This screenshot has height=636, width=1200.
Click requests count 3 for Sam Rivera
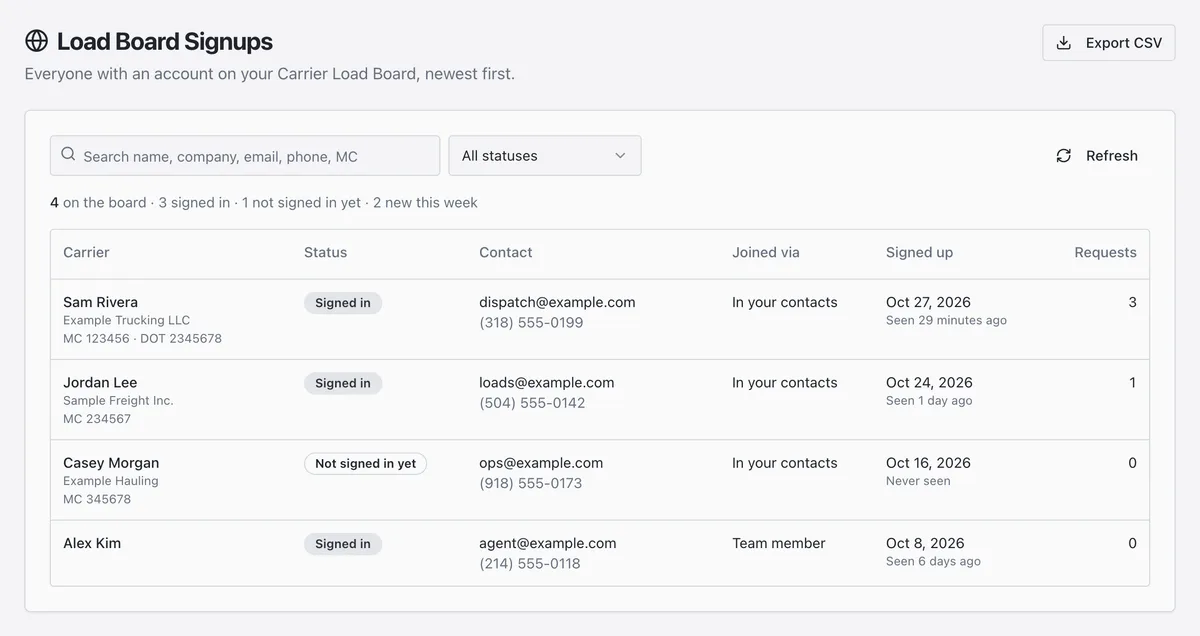(1132, 302)
